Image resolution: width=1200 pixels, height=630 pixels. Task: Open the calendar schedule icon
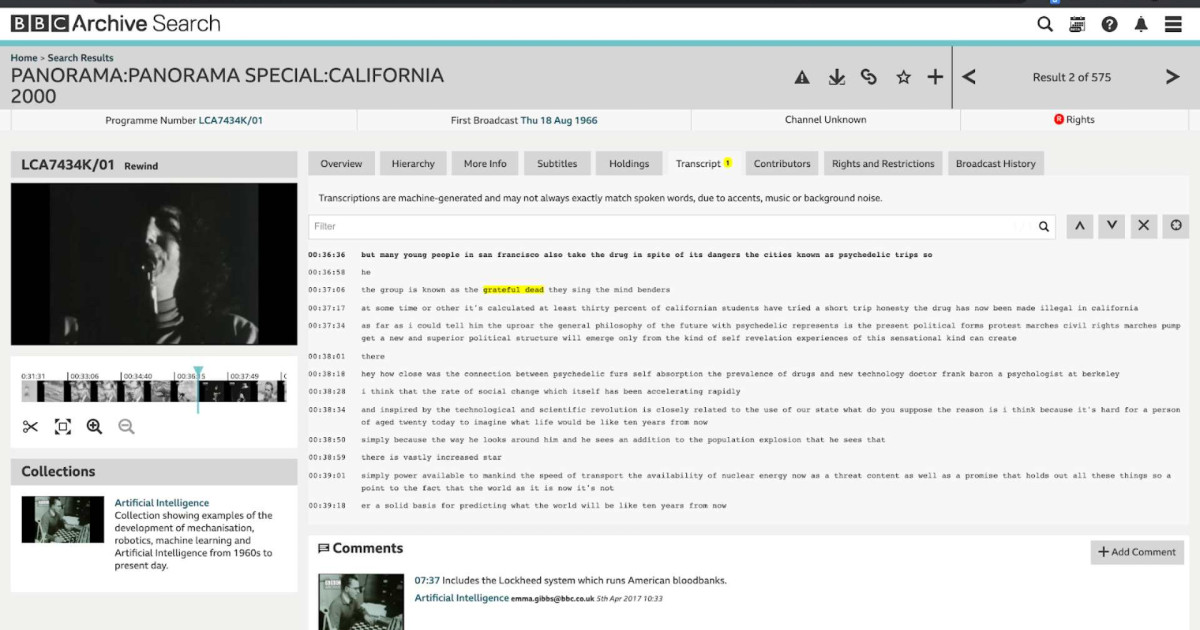(x=1077, y=24)
